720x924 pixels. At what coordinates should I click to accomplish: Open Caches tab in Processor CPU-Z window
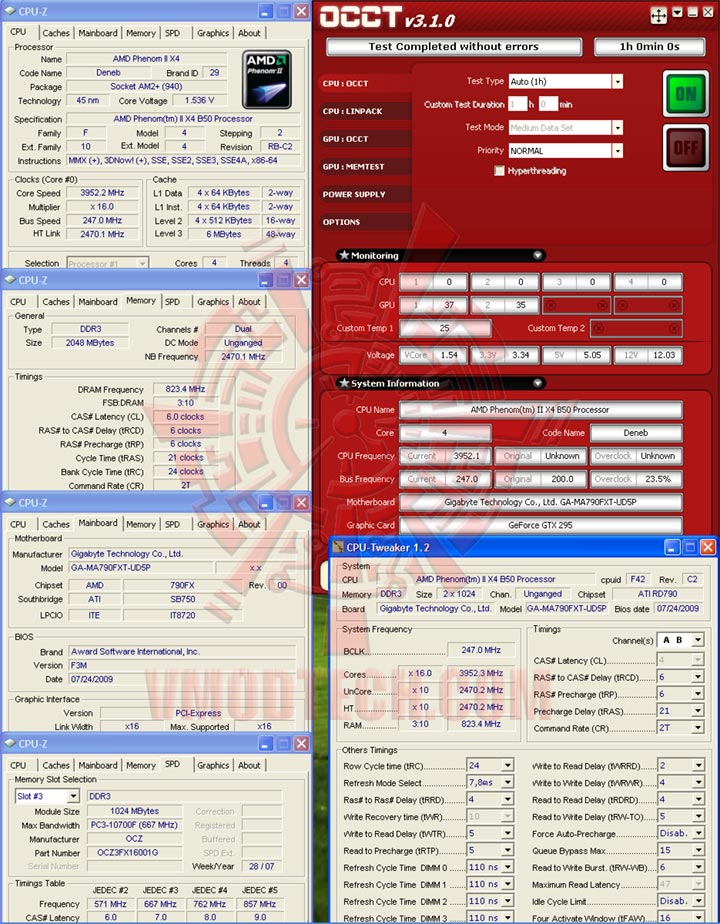coord(56,33)
